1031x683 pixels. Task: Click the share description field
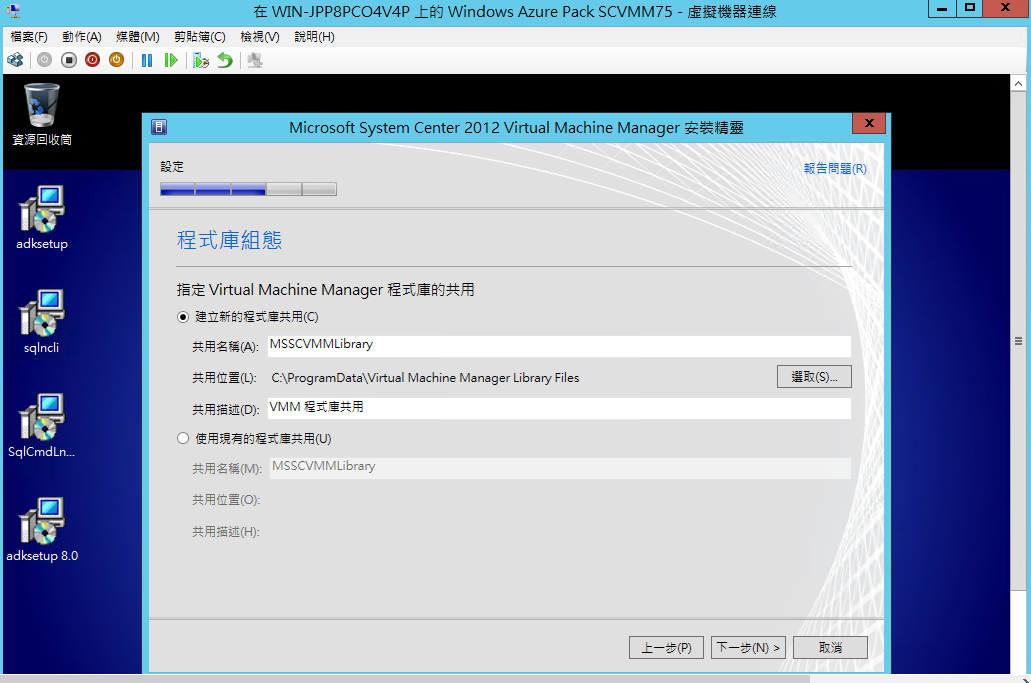click(559, 408)
